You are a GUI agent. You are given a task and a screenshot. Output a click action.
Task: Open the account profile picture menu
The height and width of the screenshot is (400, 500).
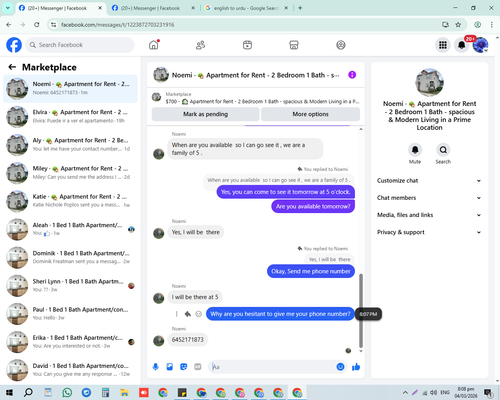click(x=480, y=45)
